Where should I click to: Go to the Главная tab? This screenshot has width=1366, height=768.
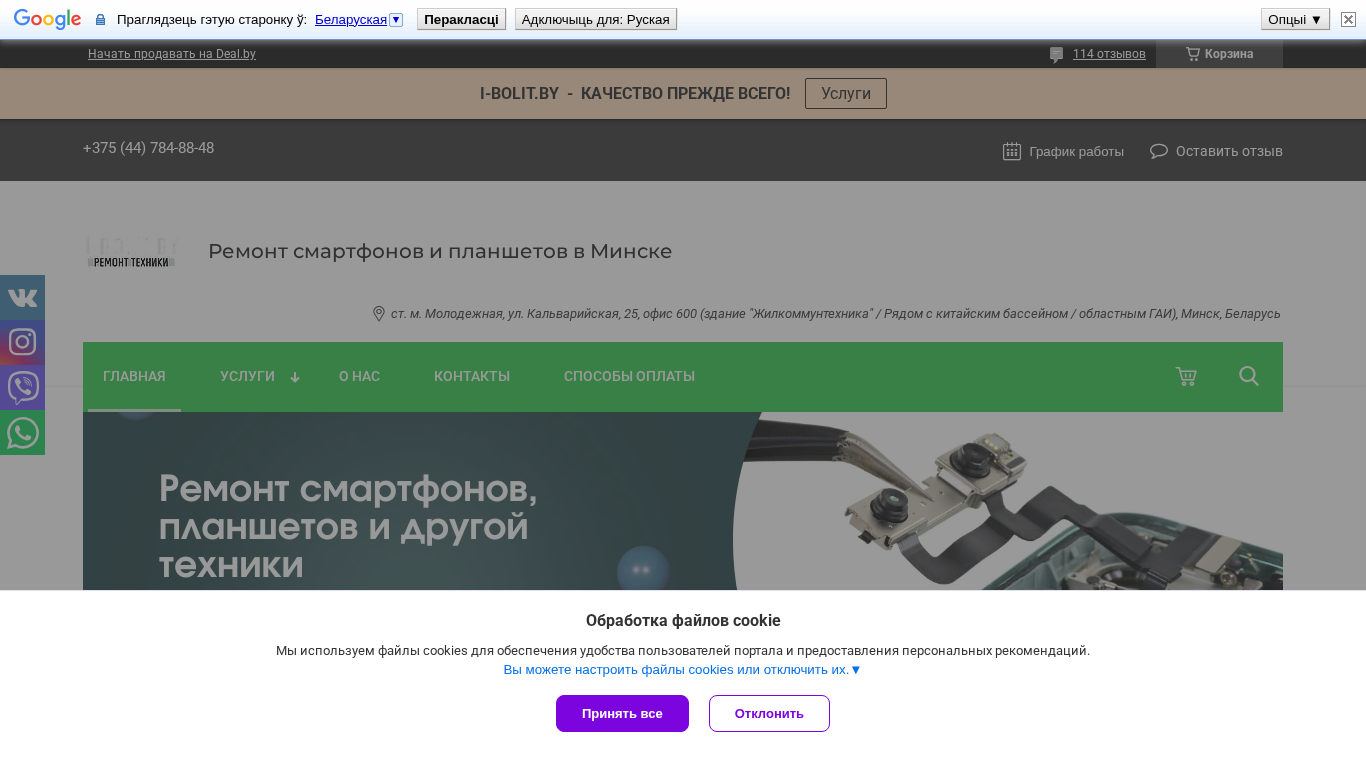[x=134, y=376]
